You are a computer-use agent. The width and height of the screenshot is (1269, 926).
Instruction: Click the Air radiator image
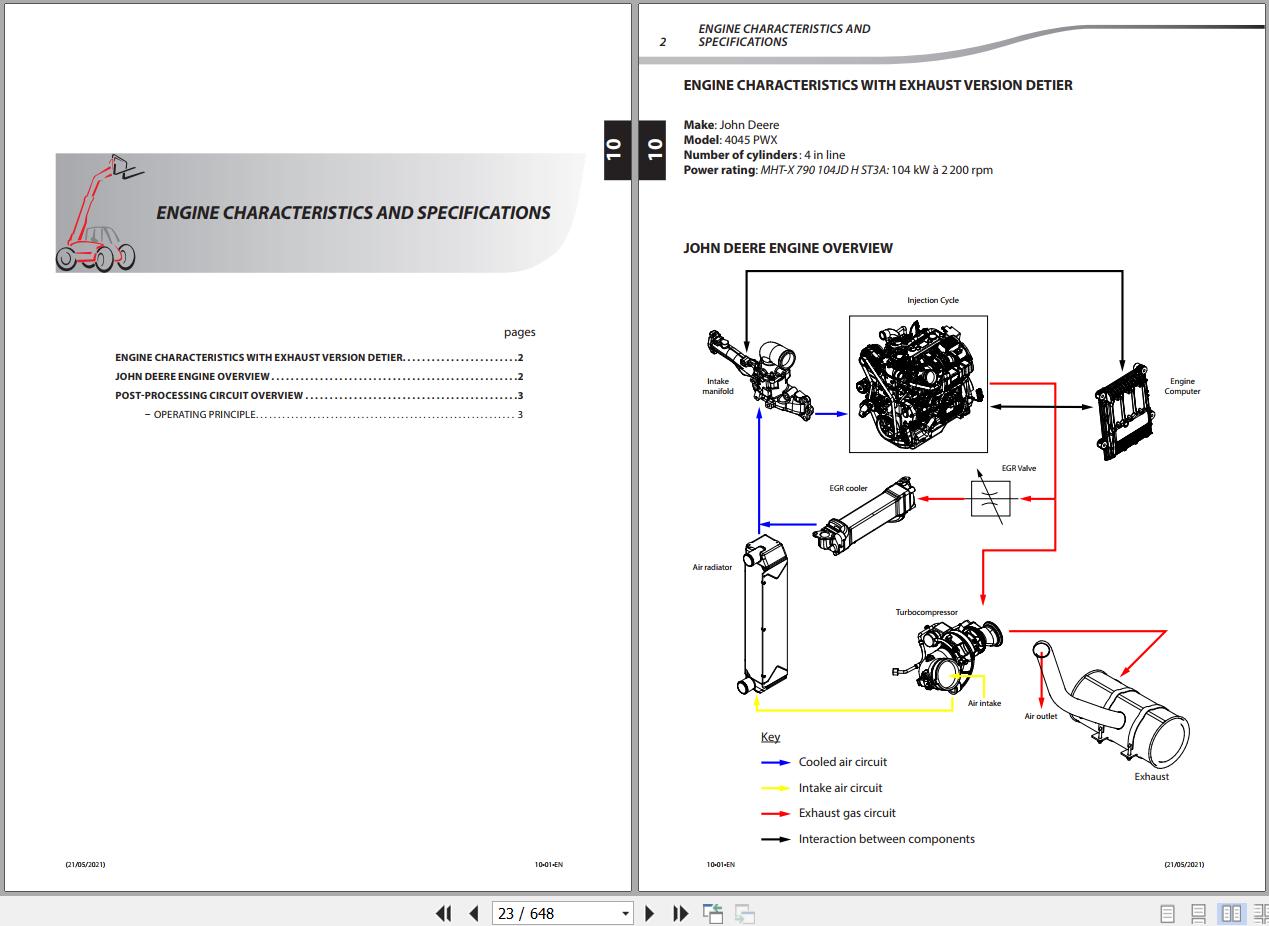click(763, 616)
